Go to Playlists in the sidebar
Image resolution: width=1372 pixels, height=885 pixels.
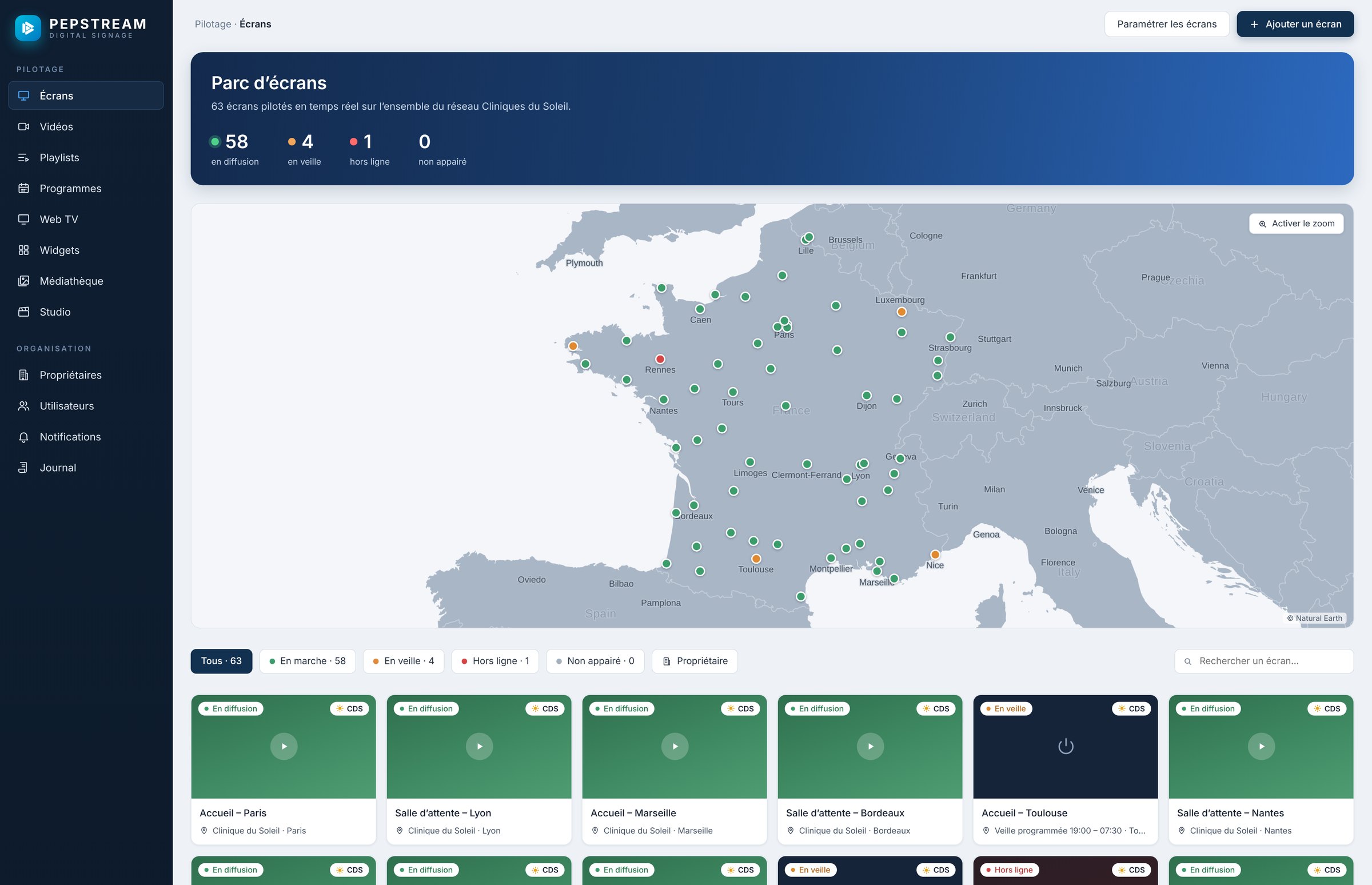(86, 157)
